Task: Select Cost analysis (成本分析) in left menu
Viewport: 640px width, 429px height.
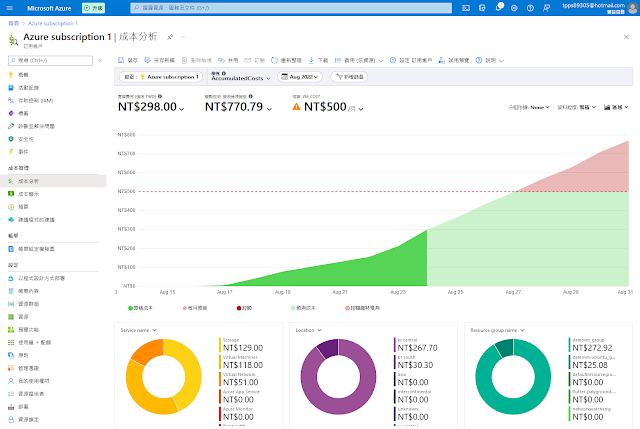Action: pos(53,181)
